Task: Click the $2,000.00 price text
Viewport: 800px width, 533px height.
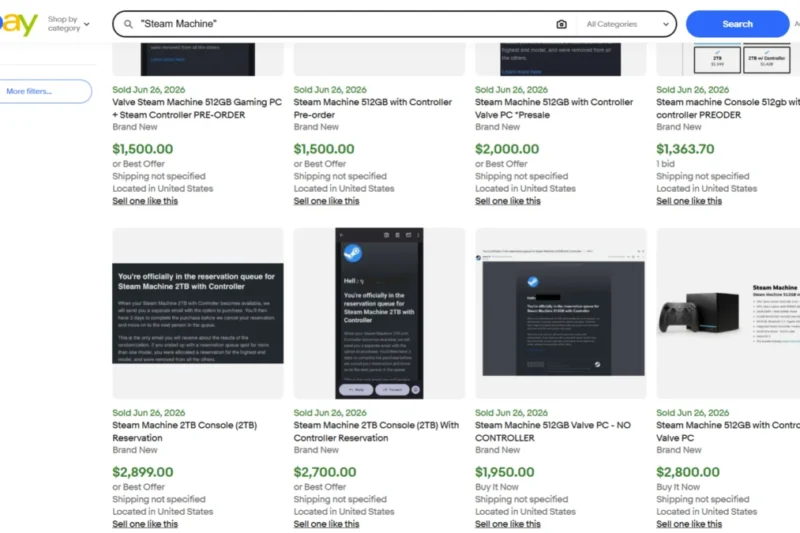Action: click(x=507, y=149)
